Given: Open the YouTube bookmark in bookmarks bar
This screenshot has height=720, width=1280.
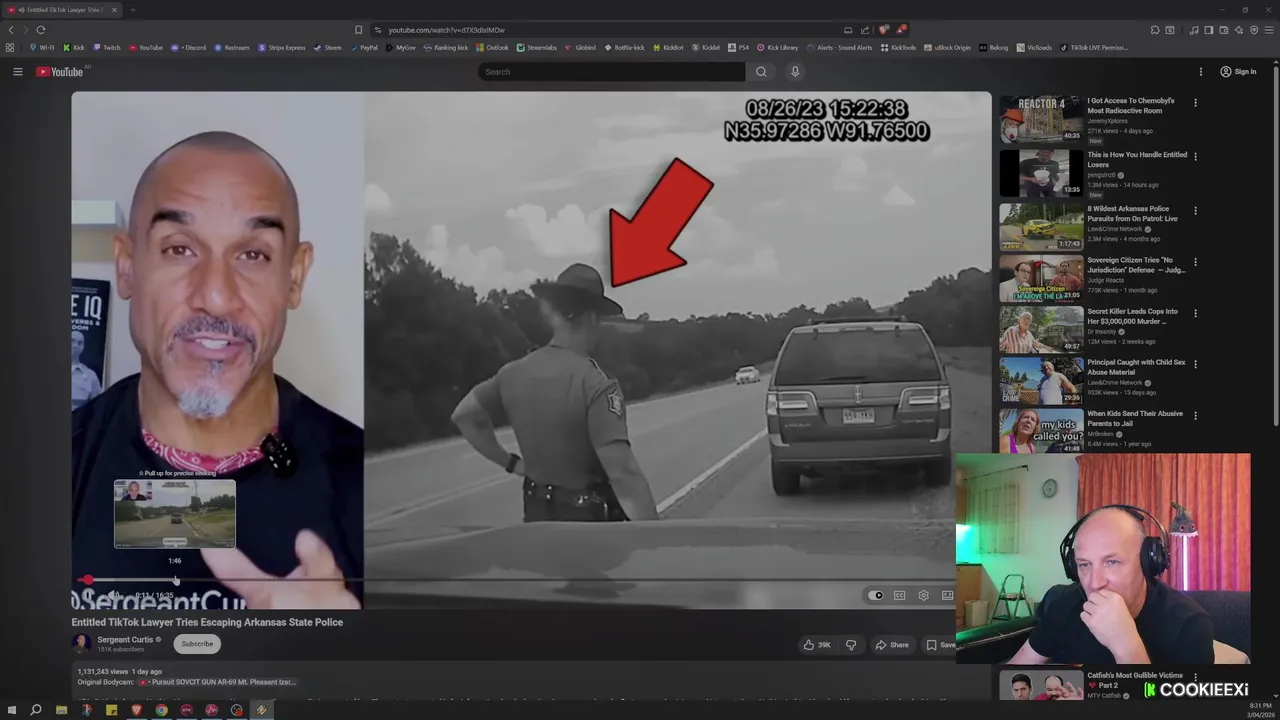Looking at the screenshot, I should pos(146,47).
